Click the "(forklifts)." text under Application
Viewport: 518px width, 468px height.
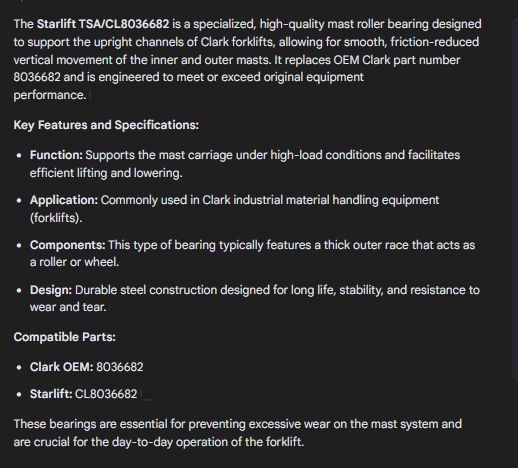(56, 218)
